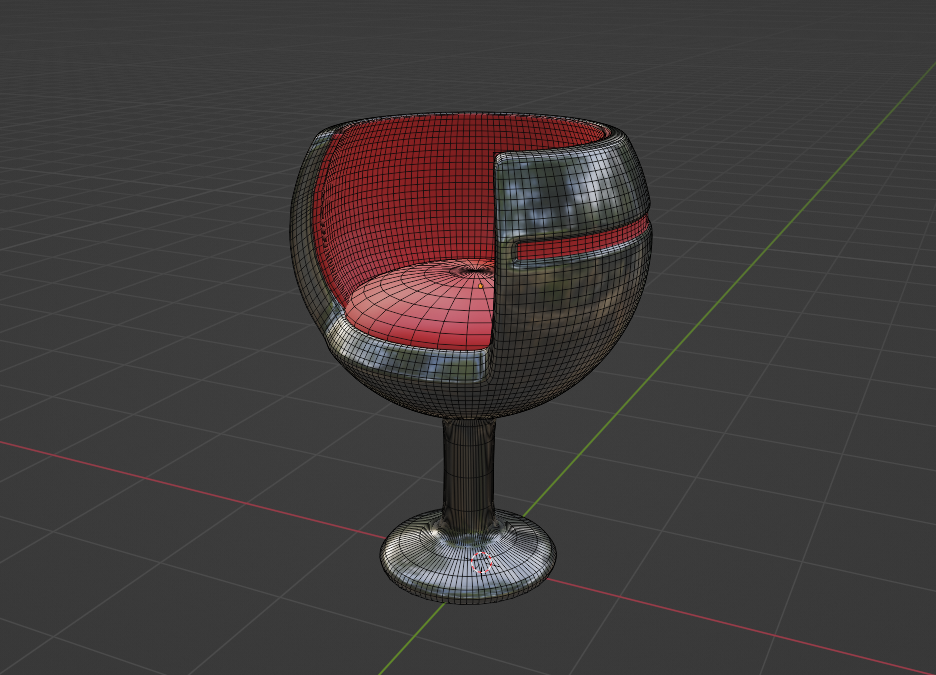Click the underside of the shell above the stem
The width and height of the screenshot is (936, 675).
click(470, 405)
